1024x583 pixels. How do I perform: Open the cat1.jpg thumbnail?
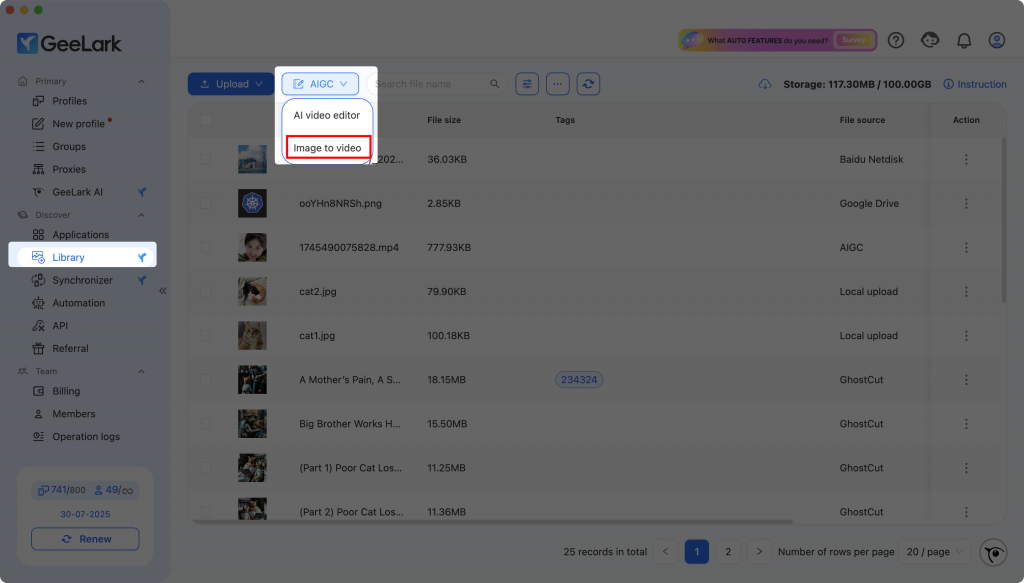point(252,336)
